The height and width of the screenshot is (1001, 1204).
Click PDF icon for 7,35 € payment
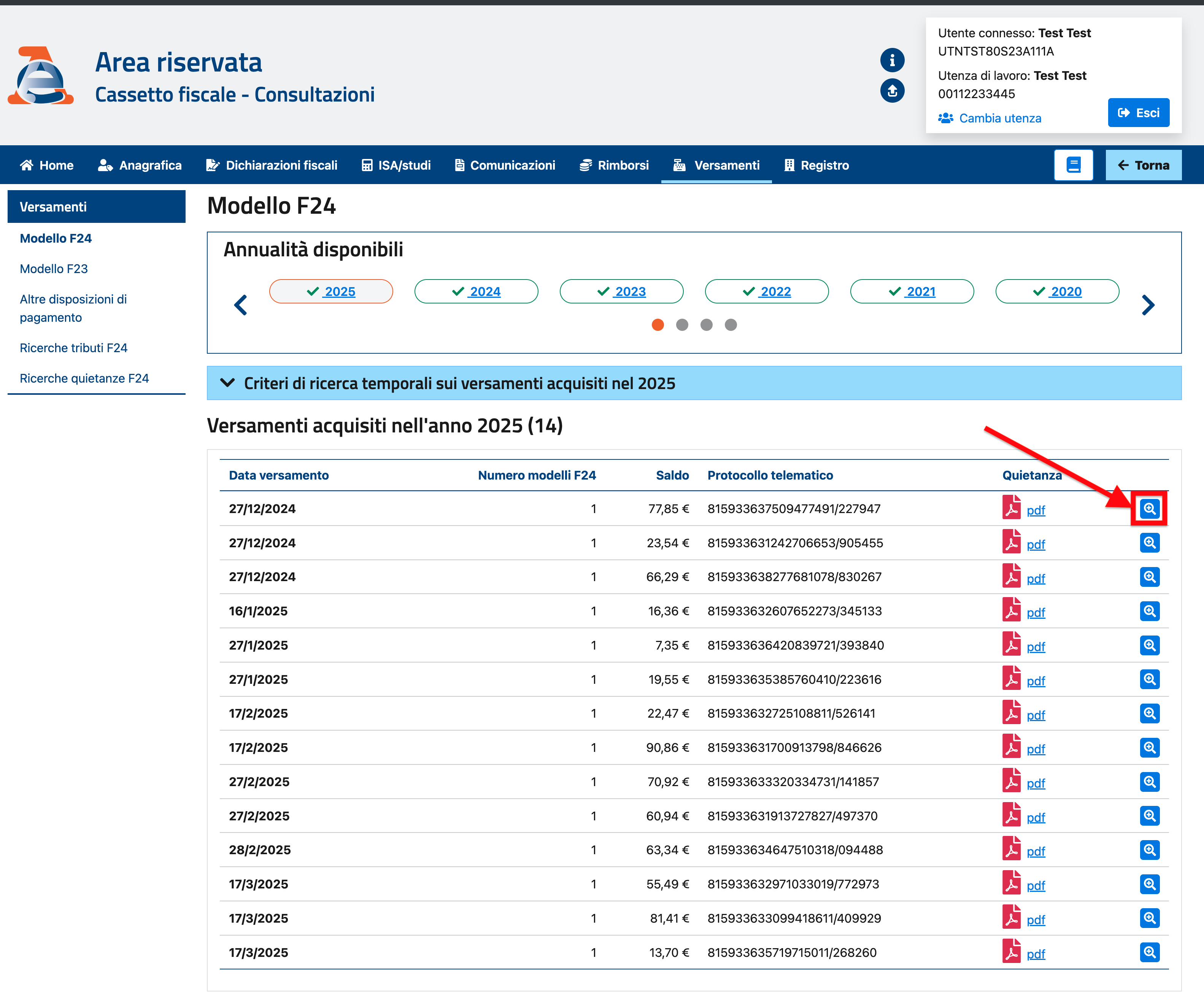tap(1011, 644)
